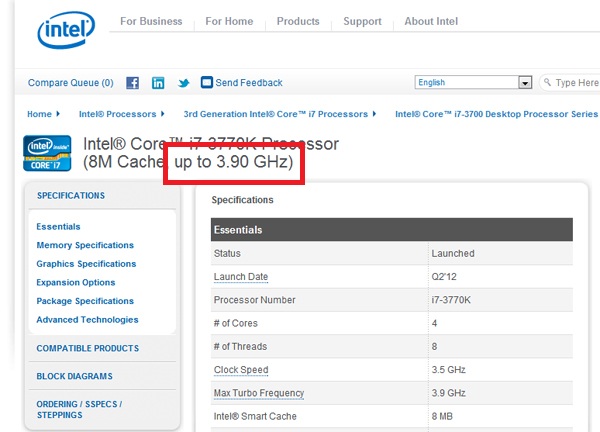Open the Support menu
The image size is (600, 432).
tap(362, 21)
